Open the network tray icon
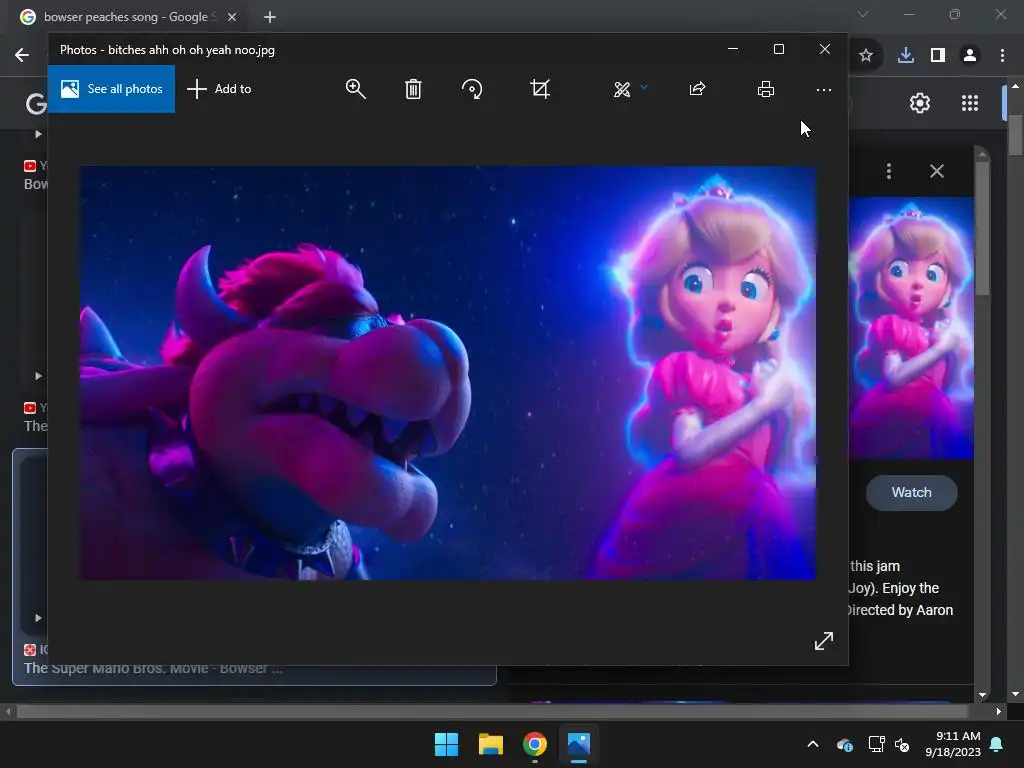Viewport: 1024px width, 768px height. (876, 744)
